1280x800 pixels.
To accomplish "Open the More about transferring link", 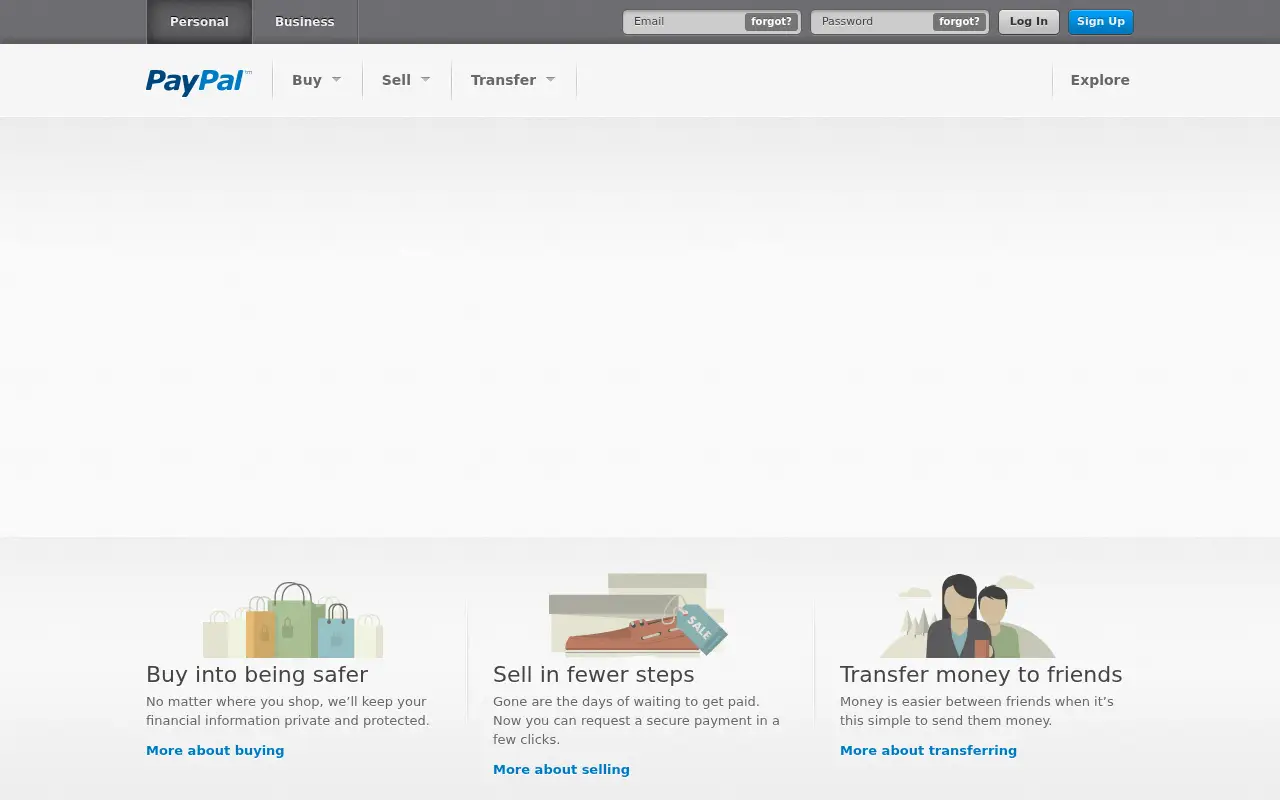I will coord(928,750).
